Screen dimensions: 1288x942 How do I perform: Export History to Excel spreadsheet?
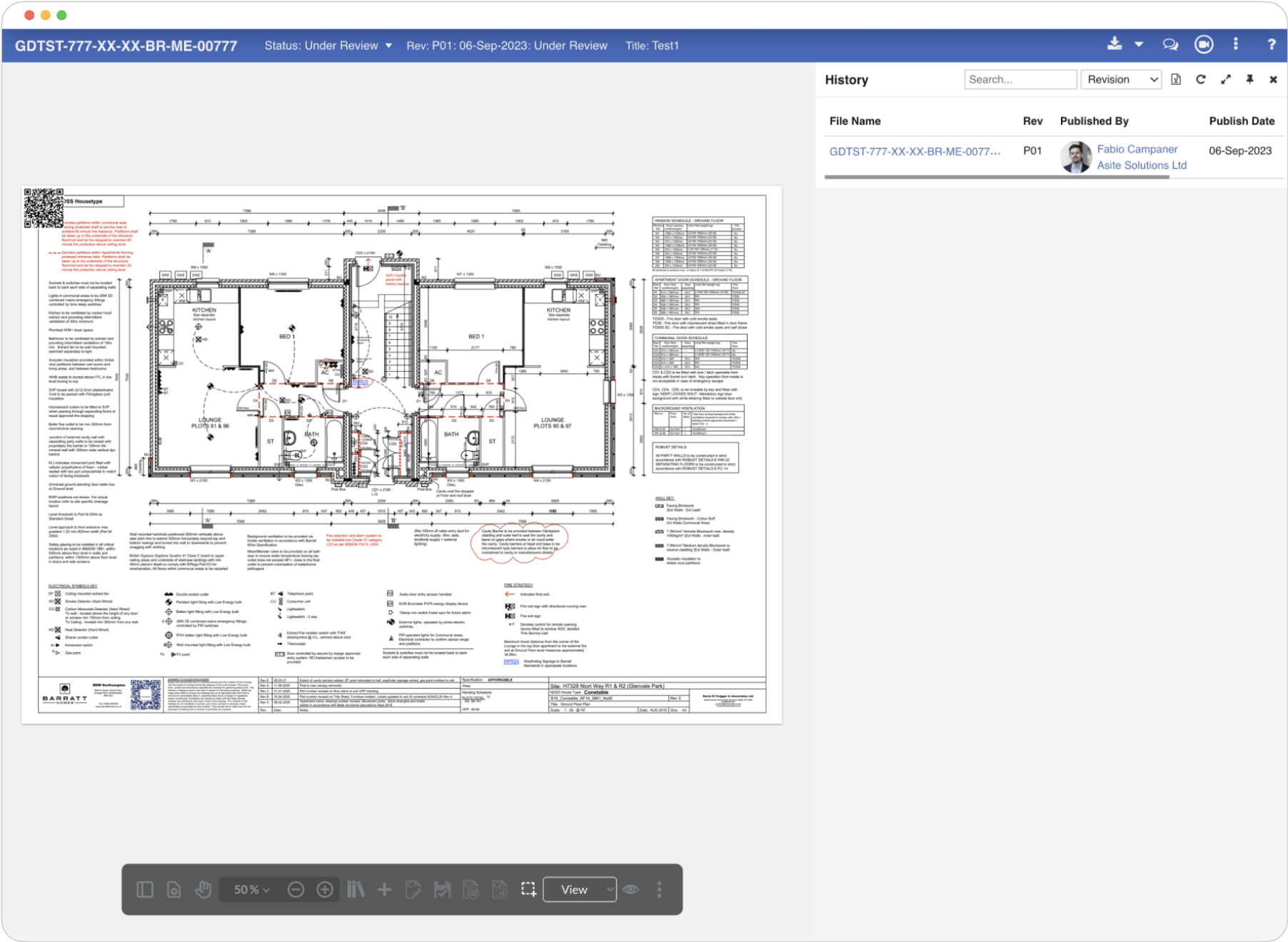[x=1175, y=79]
